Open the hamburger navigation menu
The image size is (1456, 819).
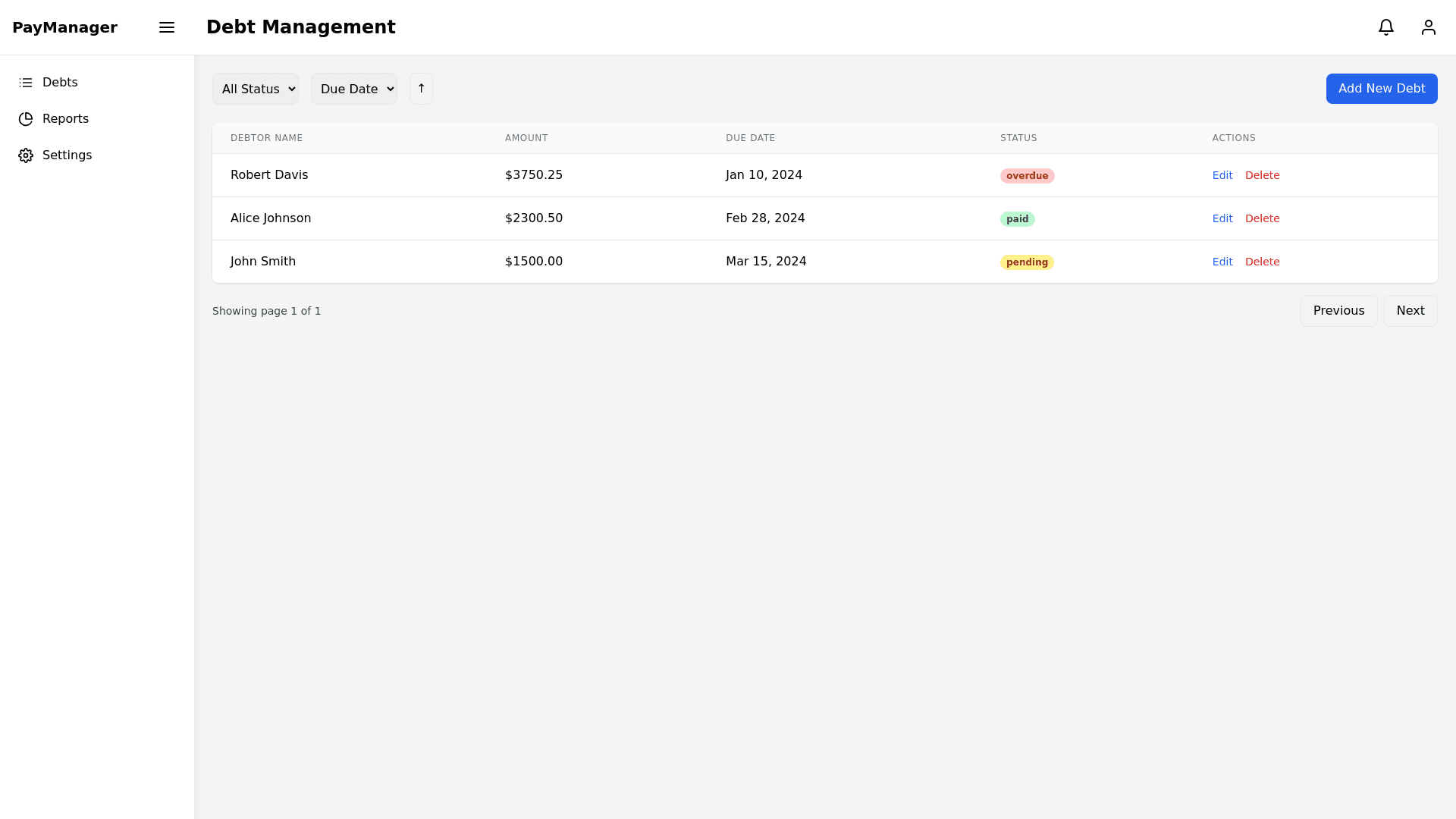point(167,27)
